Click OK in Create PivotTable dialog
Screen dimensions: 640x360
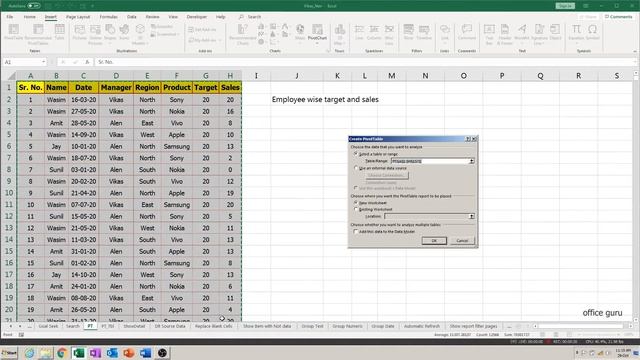[x=434, y=240]
